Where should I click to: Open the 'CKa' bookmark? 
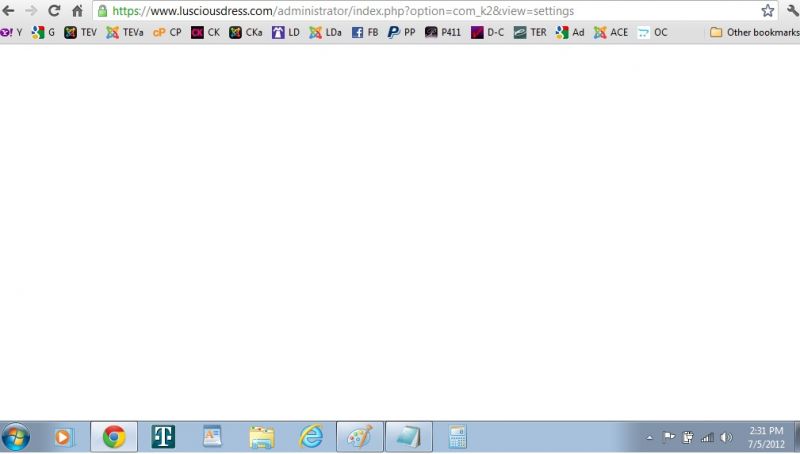click(245, 32)
